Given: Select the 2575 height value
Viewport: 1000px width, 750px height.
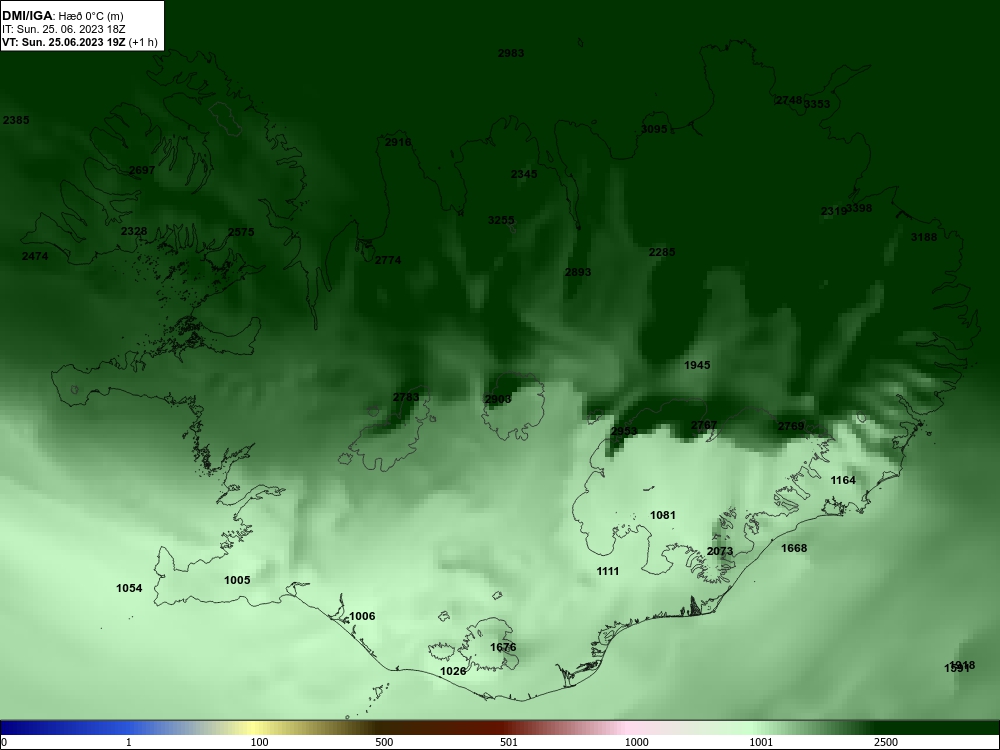Looking at the screenshot, I should pos(240,232).
